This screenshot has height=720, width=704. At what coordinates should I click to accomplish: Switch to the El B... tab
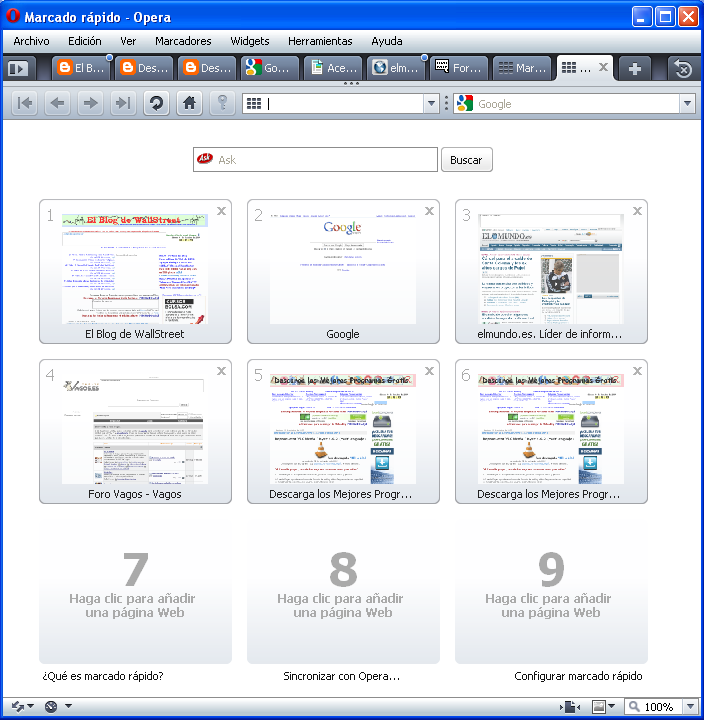point(81,68)
